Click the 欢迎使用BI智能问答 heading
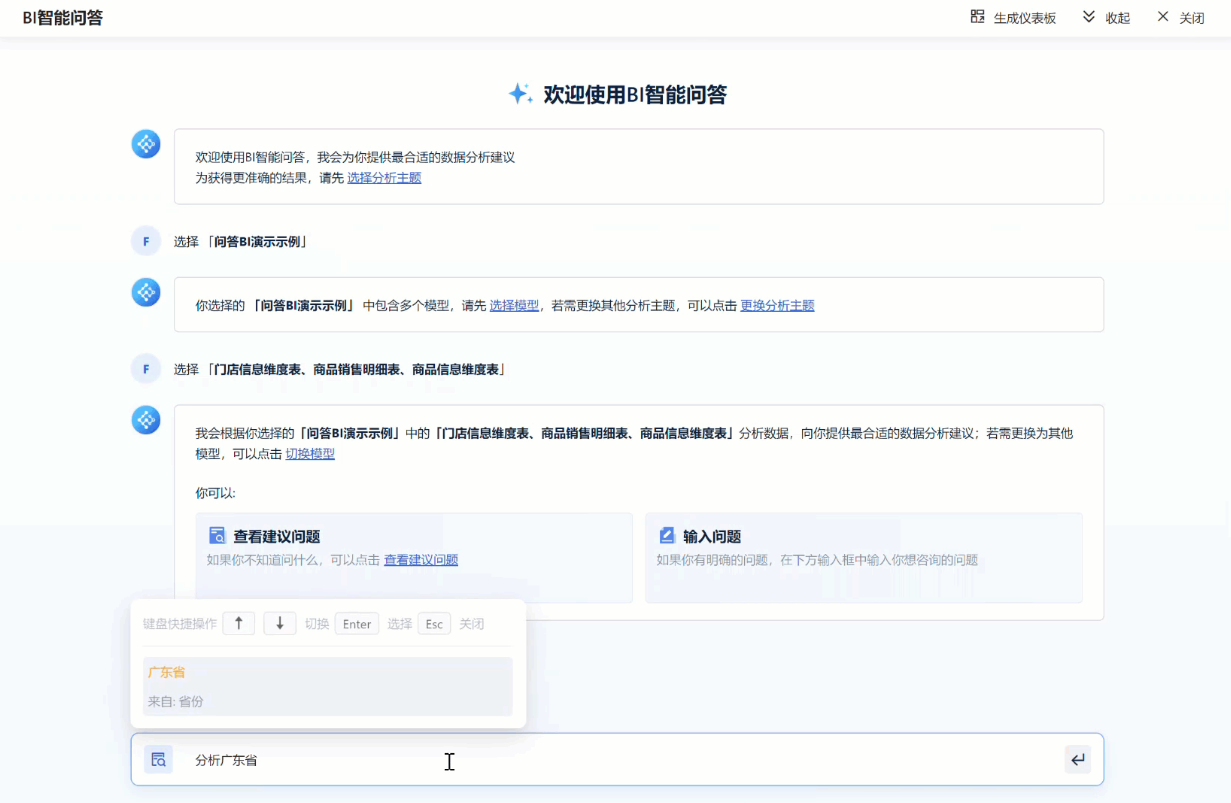This screenshot has width=1231, height=803. pos(635,95)
